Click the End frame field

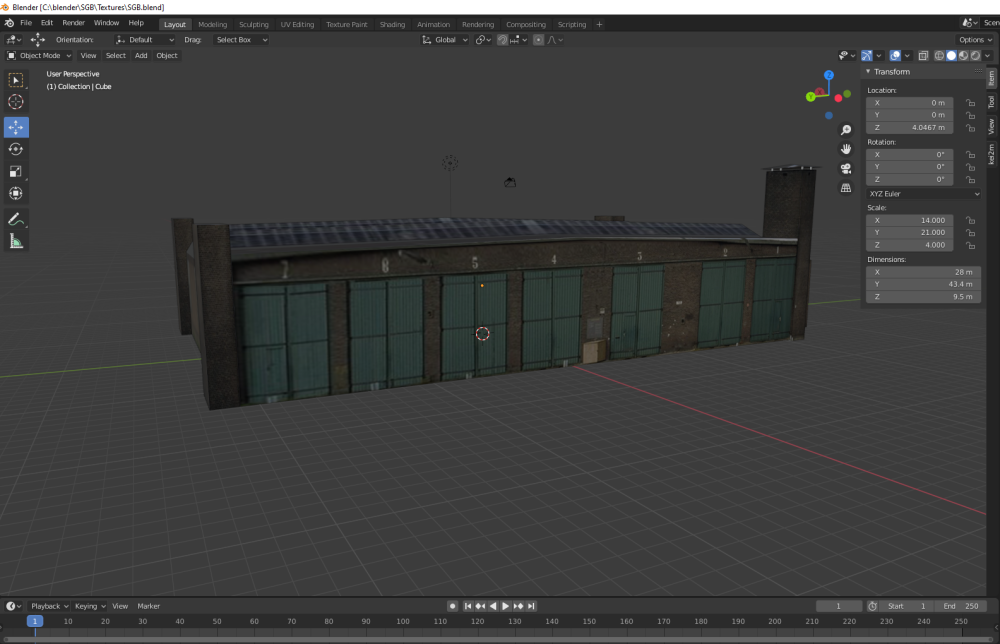(962, 606)
